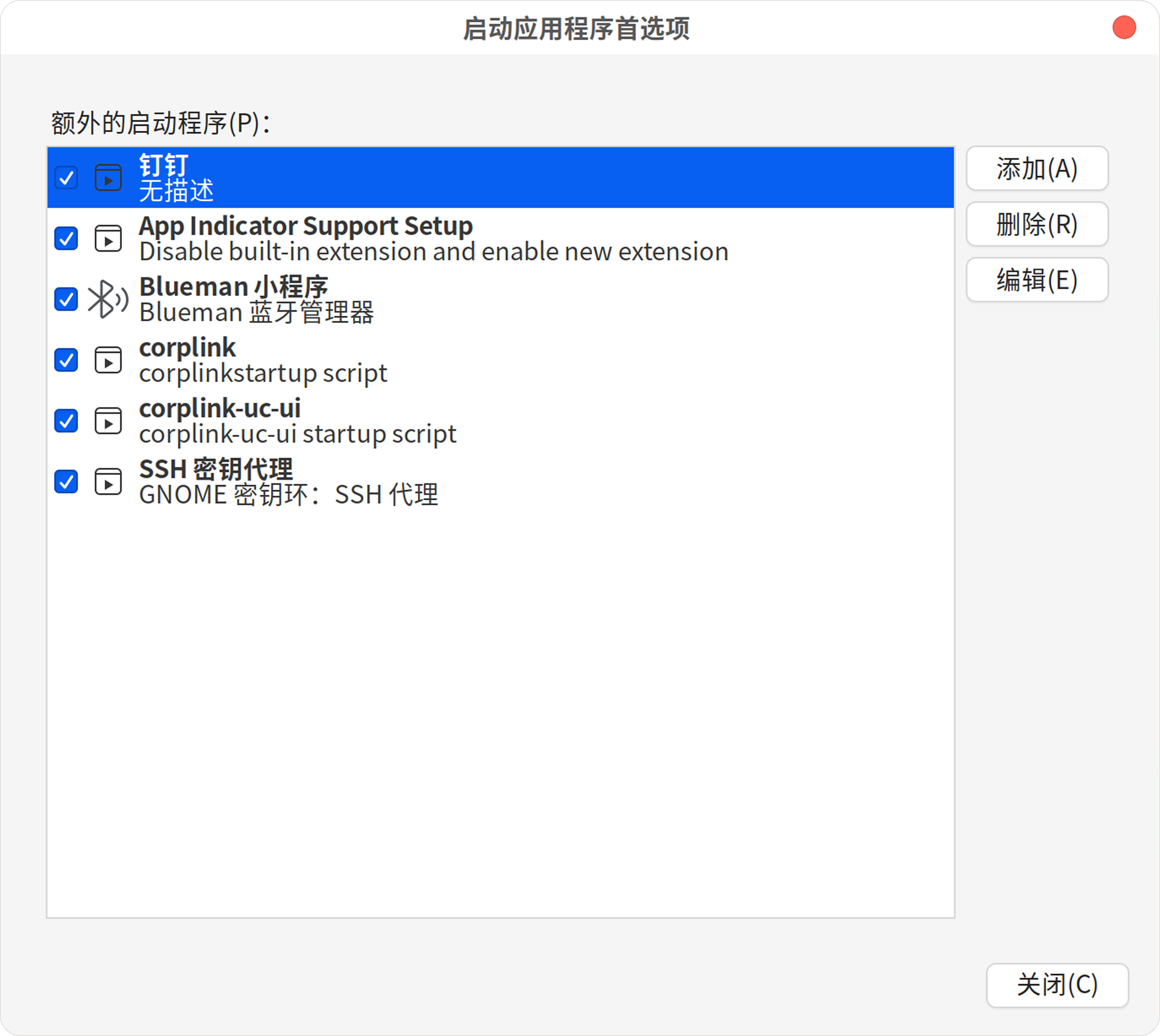Toggle App Indicator Support Setup checkbox
This screenshot has width=1160, height=1036.
point(66,238)
